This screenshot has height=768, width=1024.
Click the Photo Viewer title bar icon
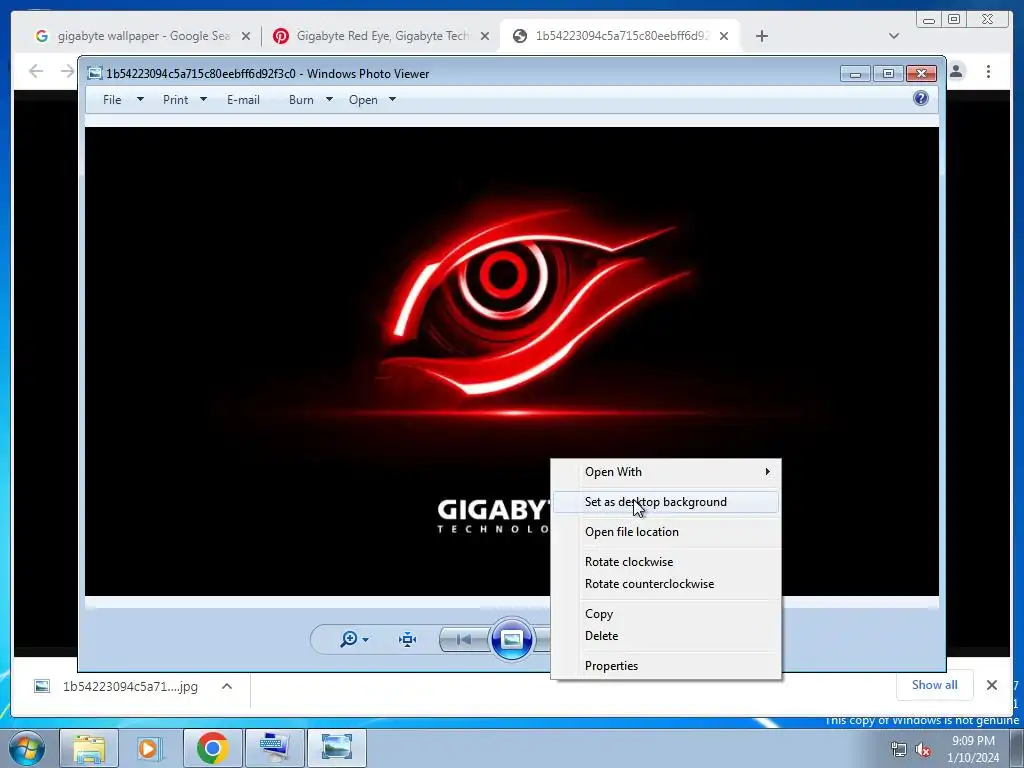(x=95, y=73)
